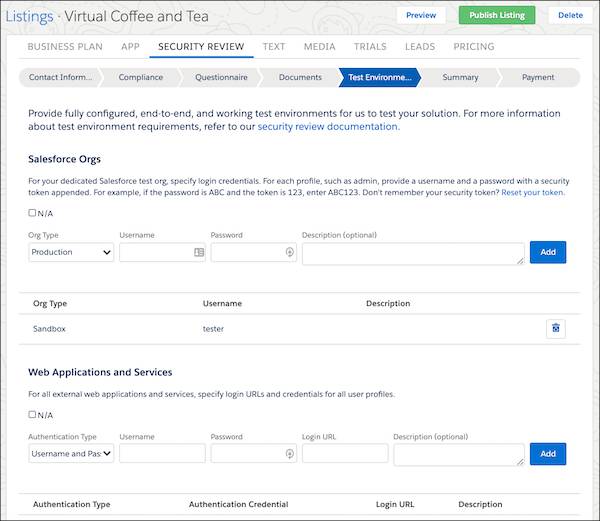Open the Listings breadcrumb link
The image size is (600, 521).
(x=29, y=16)
